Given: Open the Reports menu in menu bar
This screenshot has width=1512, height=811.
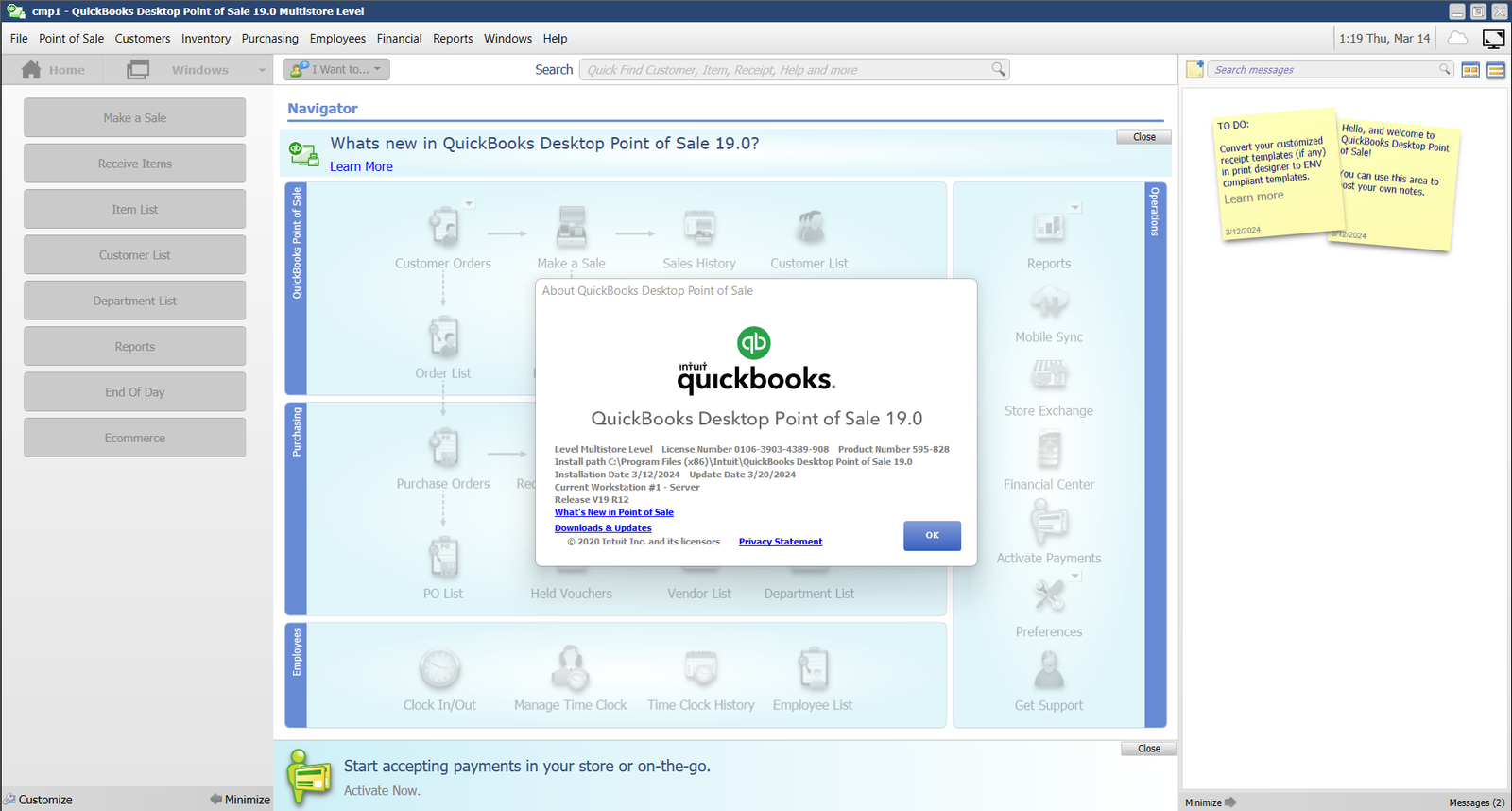Looking at the screenshot, I should 453,39.
